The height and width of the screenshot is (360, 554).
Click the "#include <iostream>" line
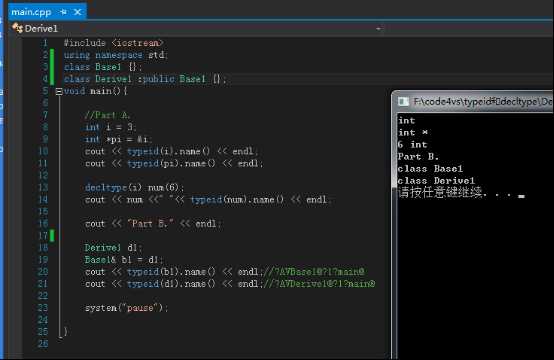click(x=113, y=43)
